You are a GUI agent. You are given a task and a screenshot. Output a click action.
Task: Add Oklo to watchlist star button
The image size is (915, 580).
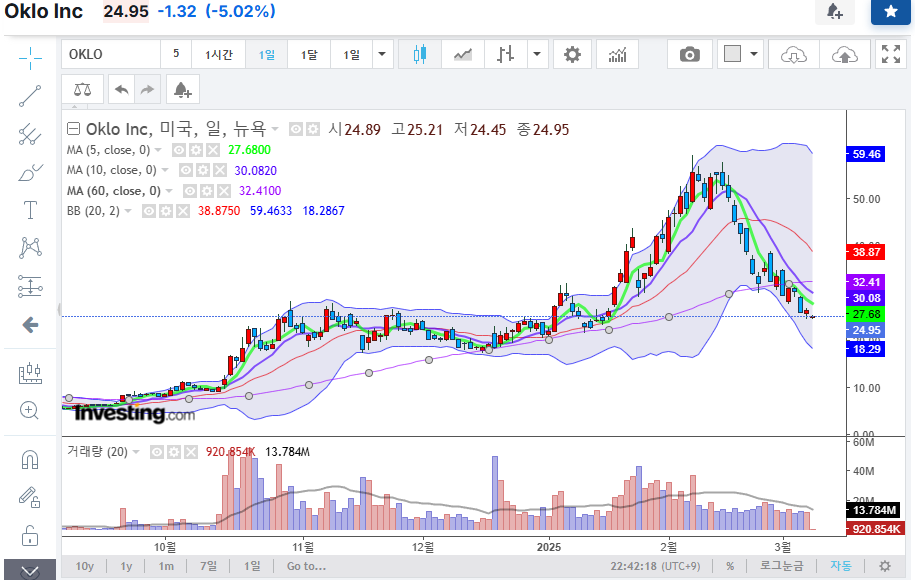pos(890,12)
